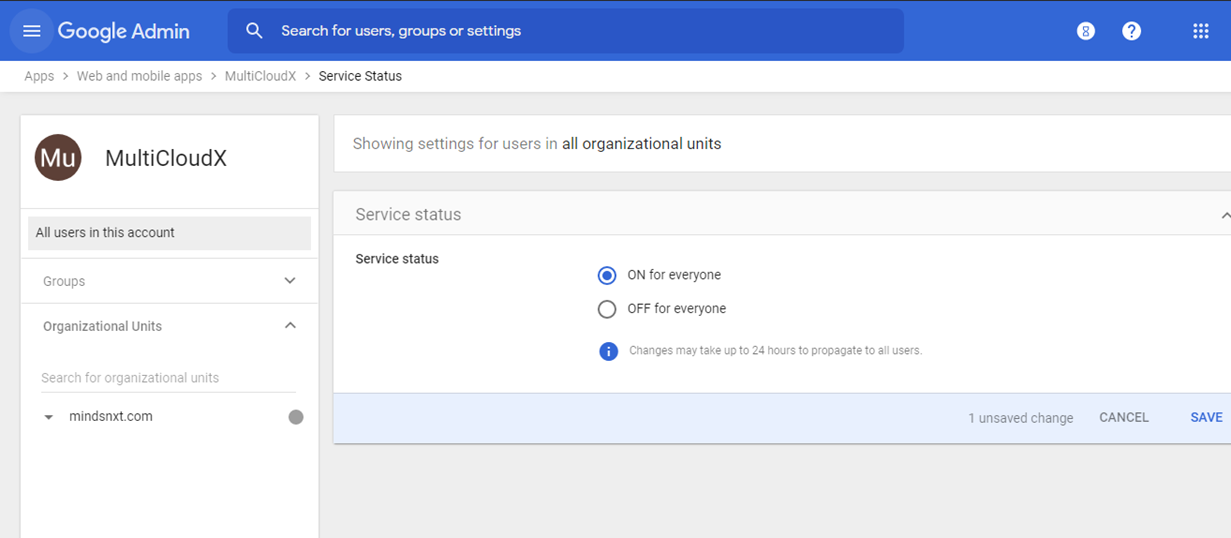Select ON for everyone
This screenshot has width=1231, height=538.
[607, 275]
